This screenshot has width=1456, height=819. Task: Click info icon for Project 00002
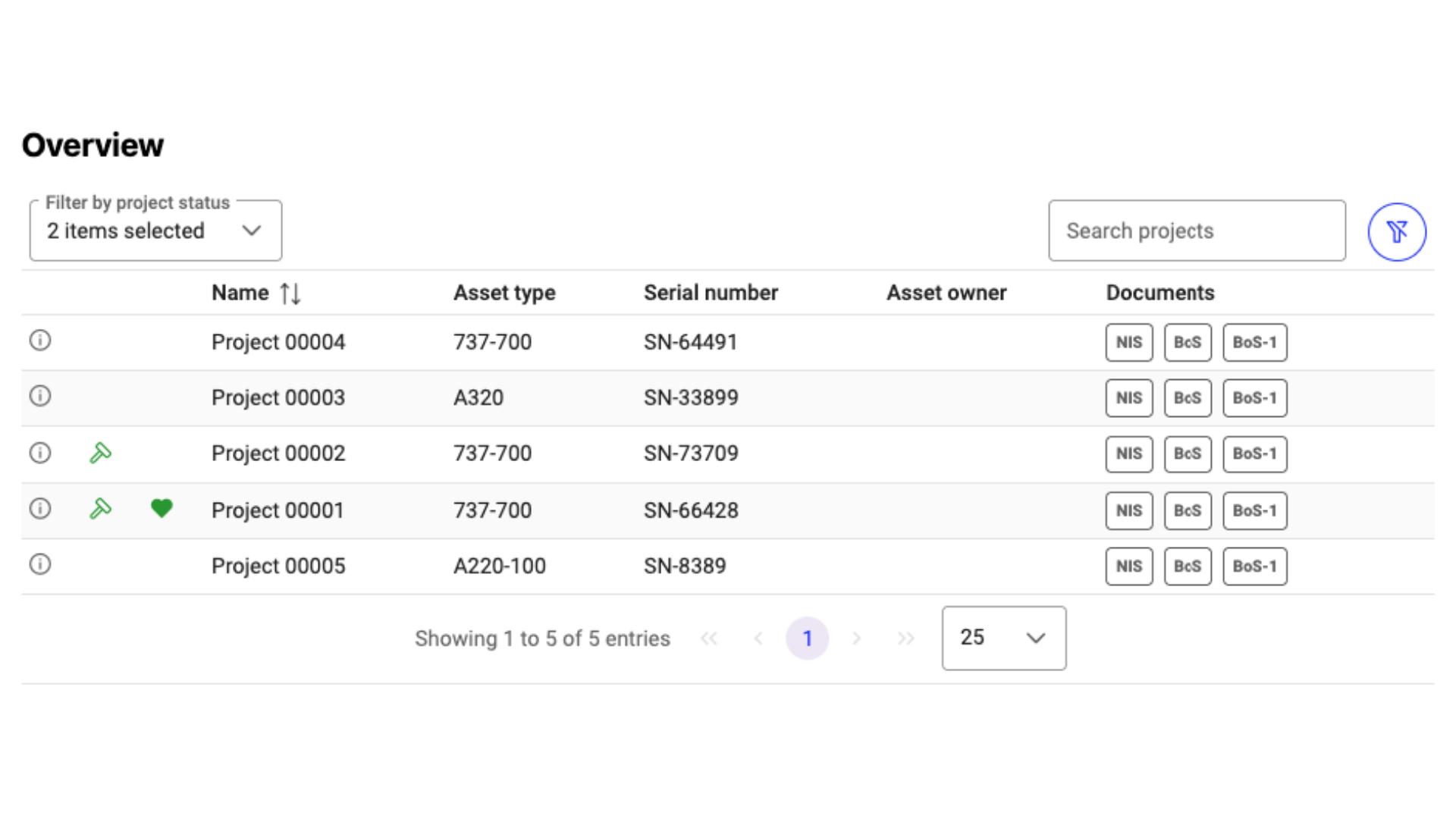click(40, 453)
